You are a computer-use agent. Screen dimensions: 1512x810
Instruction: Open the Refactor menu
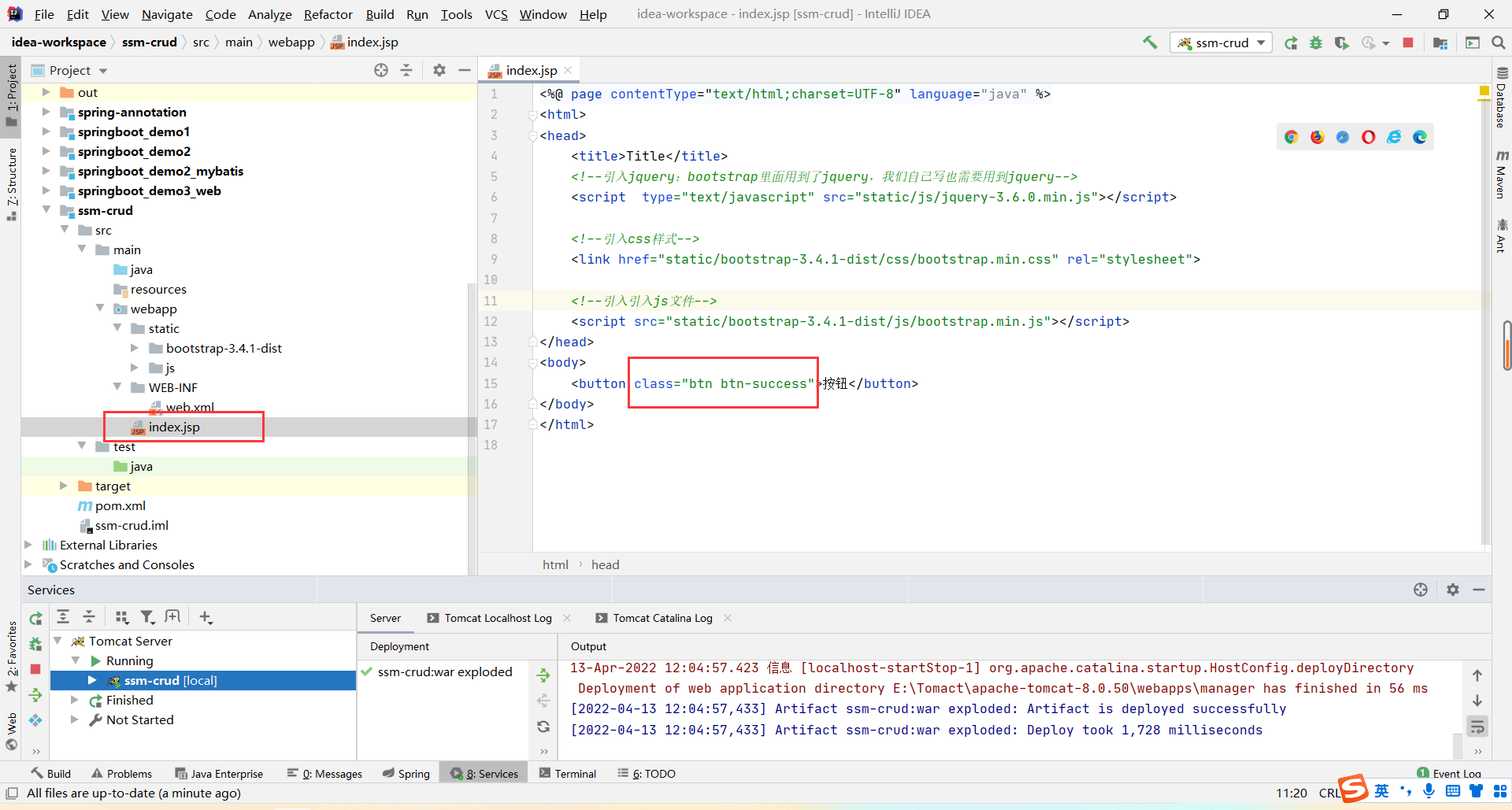coord(328,14)
